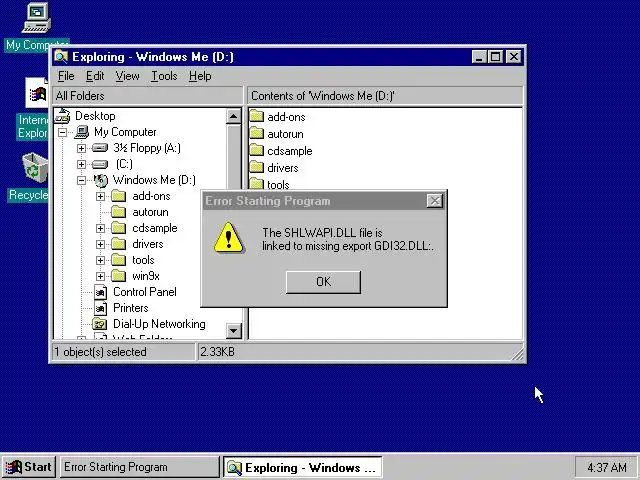This screenshot has height=480, width=640.
Task: Select tools folder icon in tree
Action: click(x=118, y=260)
